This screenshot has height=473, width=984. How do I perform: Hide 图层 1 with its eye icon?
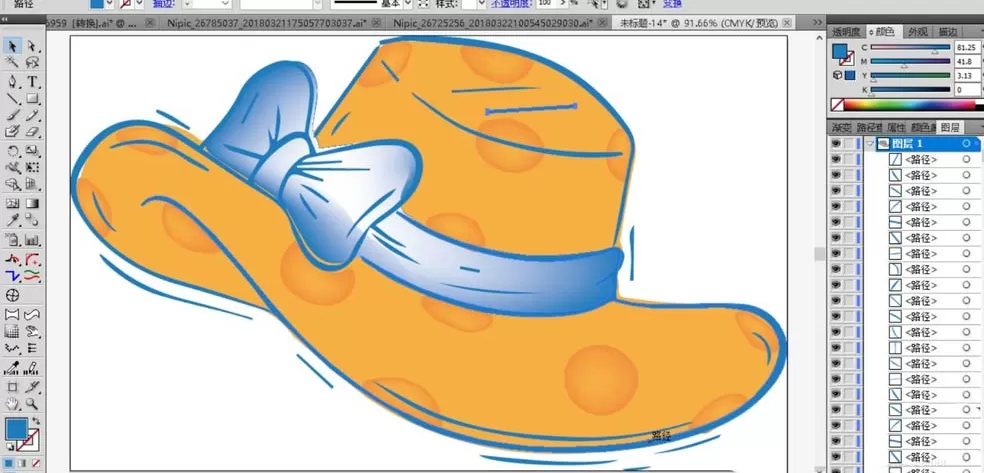coord(836,144)
